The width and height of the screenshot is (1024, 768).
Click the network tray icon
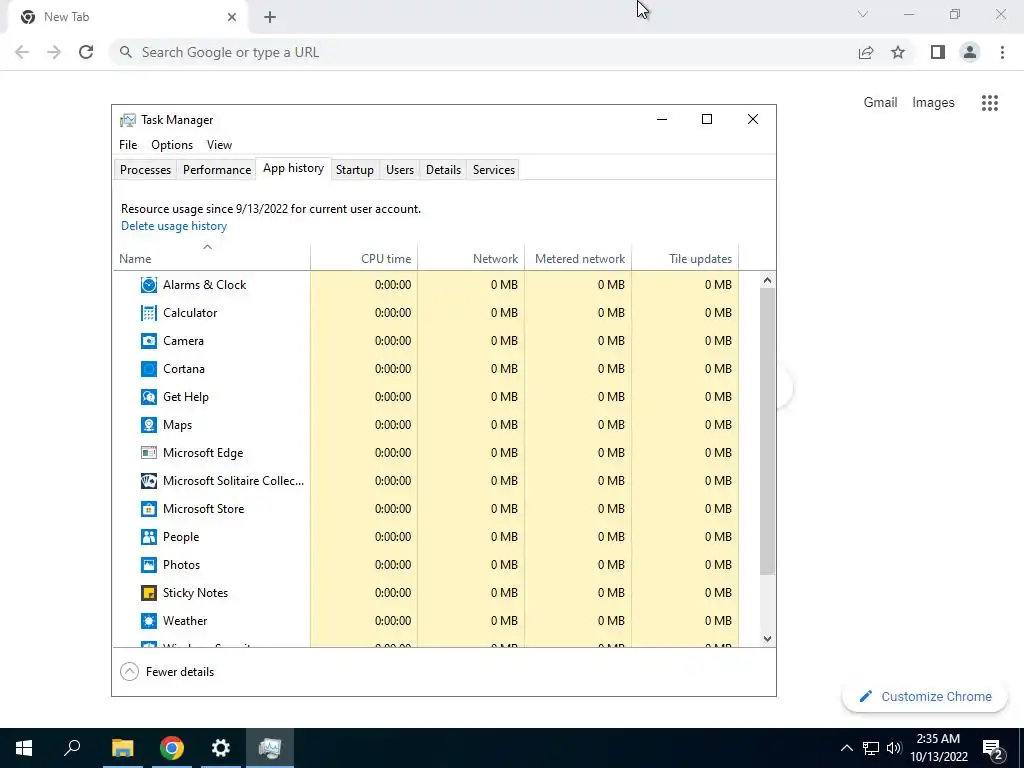click(x=871, y=748)
